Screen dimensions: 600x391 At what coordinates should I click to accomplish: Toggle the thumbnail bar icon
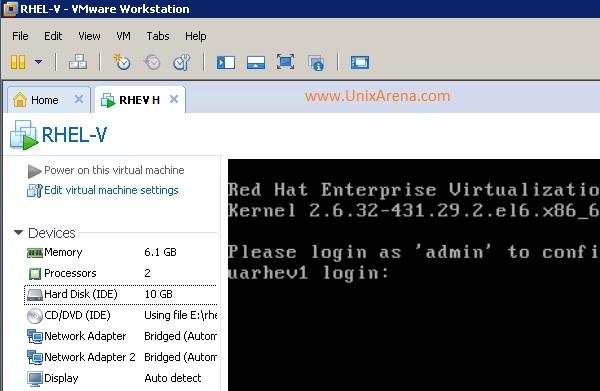pyautogui.click(x=256, y=62)
